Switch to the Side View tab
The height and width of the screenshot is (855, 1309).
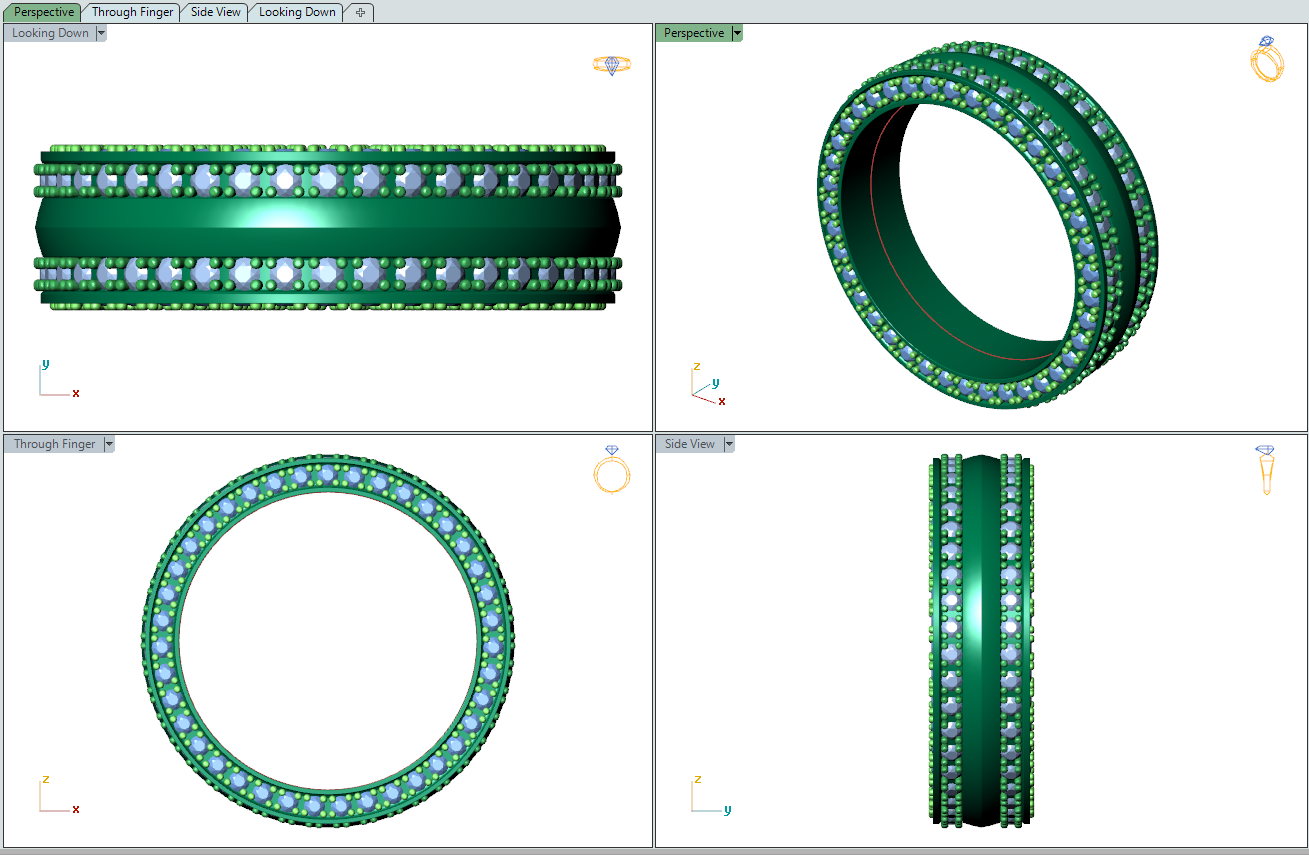click(x=216, y=13)
